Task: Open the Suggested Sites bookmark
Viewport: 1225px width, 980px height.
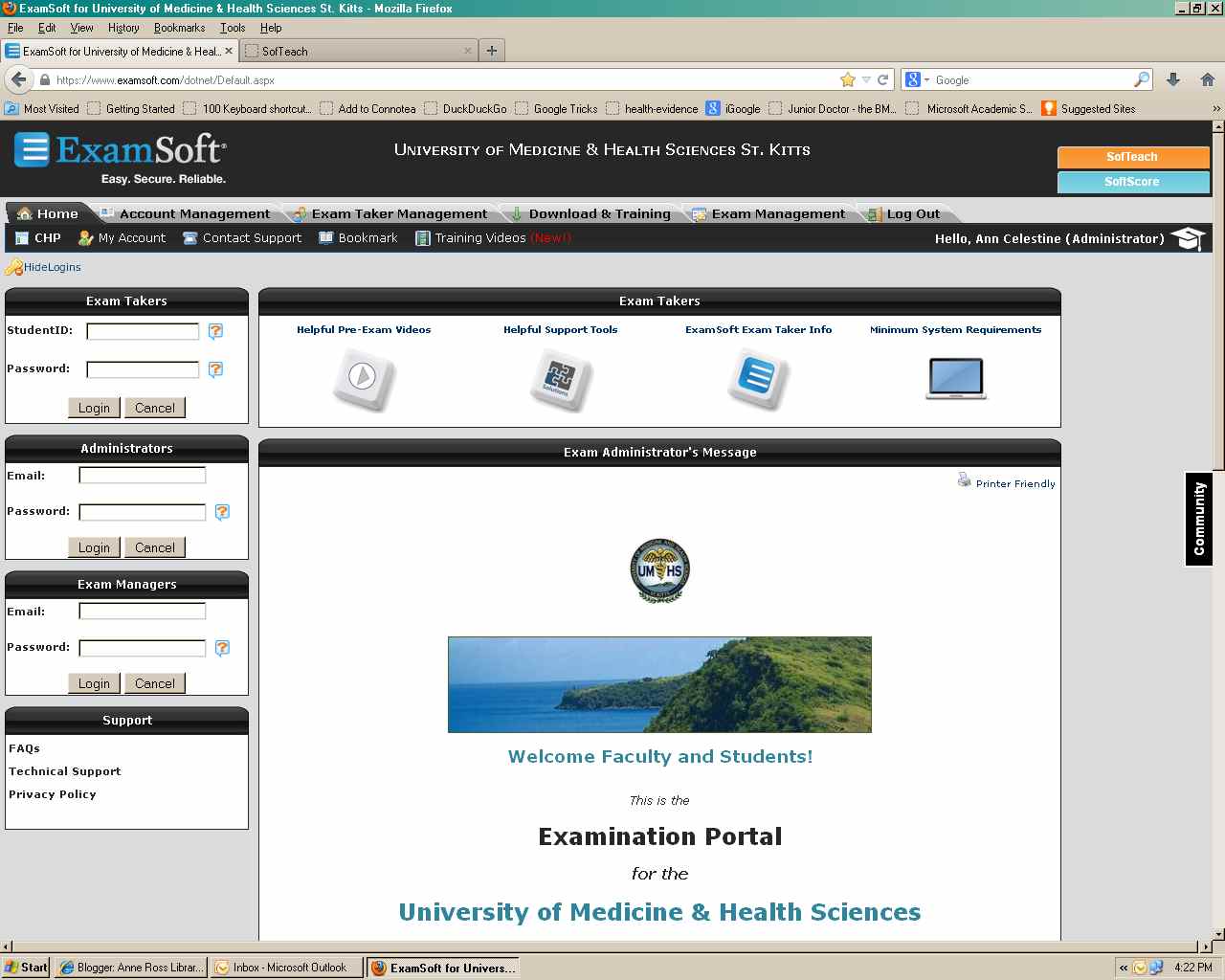Action: click(x=1089, y=109)
